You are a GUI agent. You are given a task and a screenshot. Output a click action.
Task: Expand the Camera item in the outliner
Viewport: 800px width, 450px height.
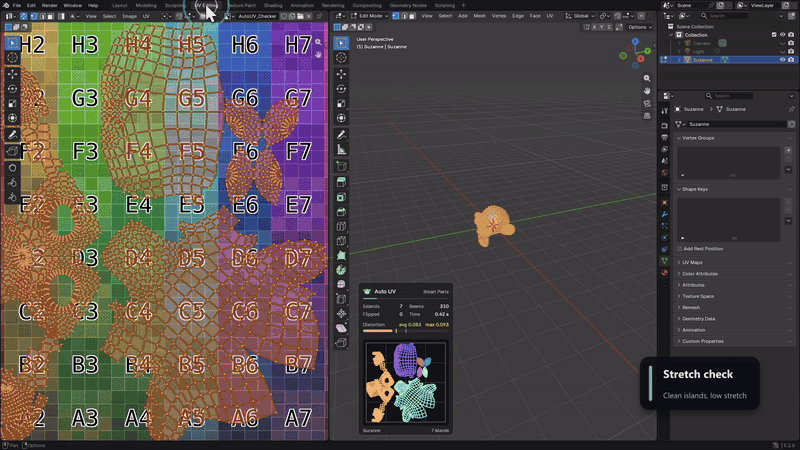click(679, 43)
